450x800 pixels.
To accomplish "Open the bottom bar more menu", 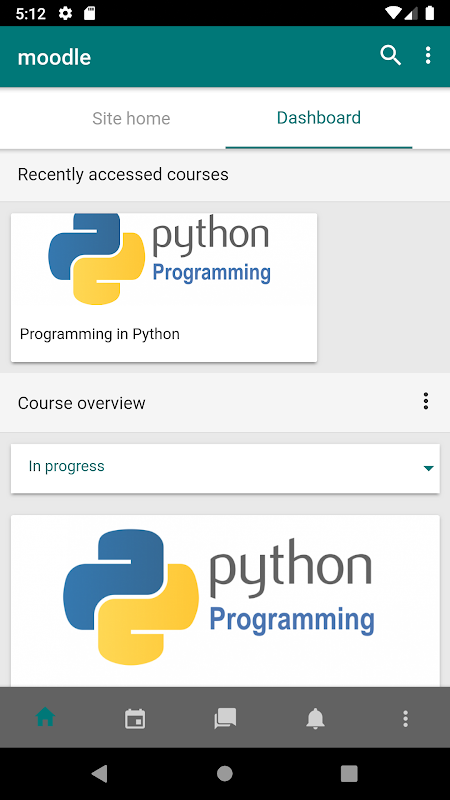I will click(406, 718).
